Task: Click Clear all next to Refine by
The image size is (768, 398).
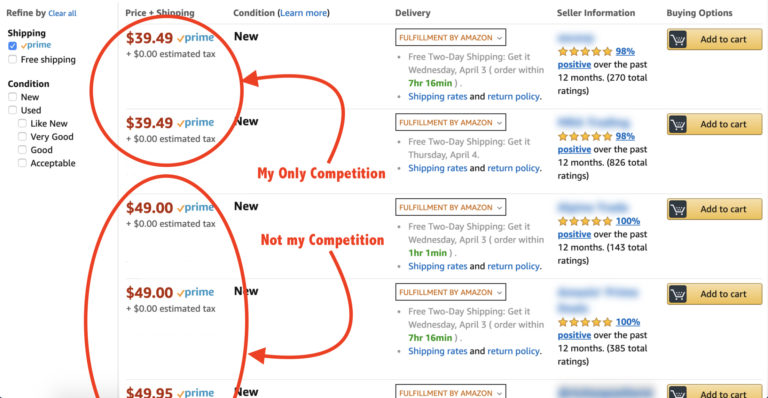Action: (62, 14)
